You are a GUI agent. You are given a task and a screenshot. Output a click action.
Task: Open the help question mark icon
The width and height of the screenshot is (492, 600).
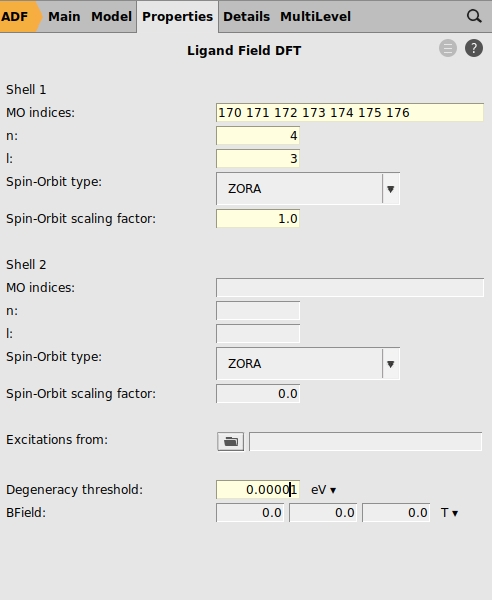[x=474, y=49]
